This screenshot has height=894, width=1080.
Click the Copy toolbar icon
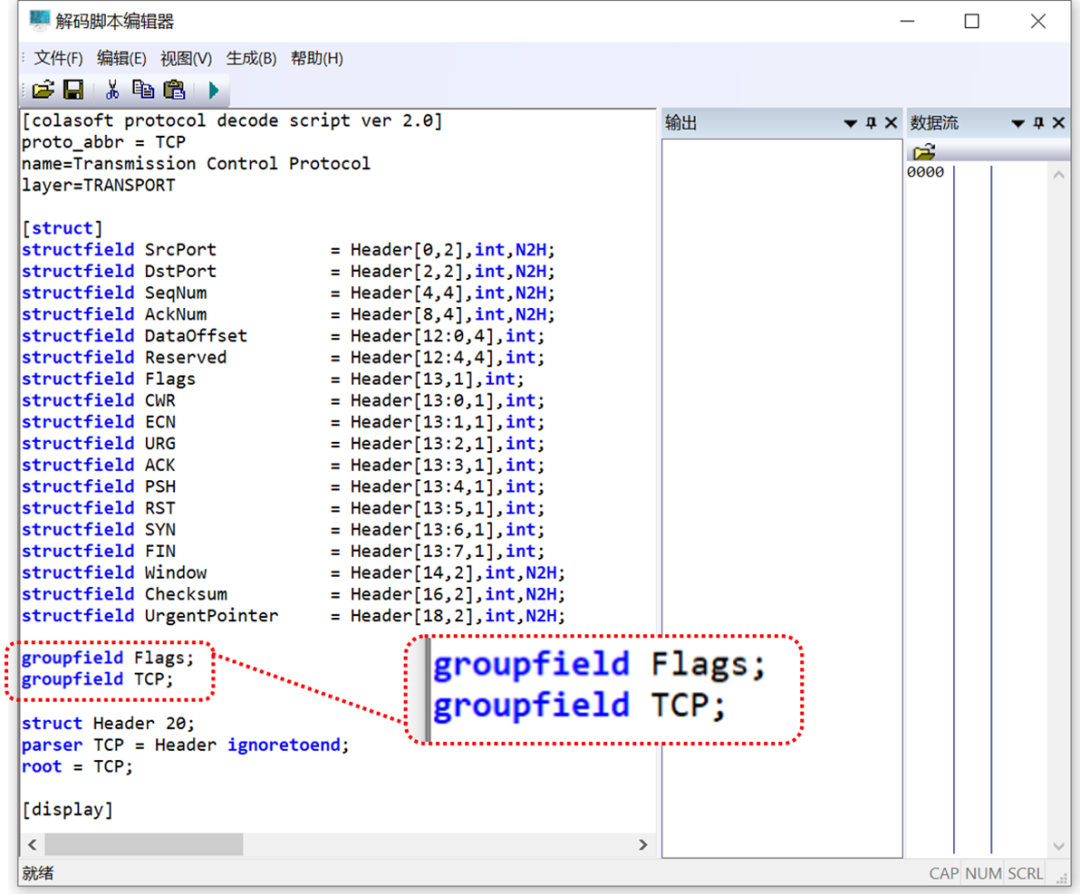click(x=143, y=90)
